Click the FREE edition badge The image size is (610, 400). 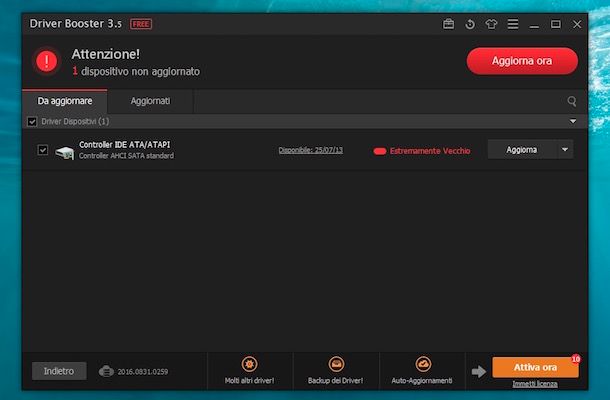tap(141, 24)
